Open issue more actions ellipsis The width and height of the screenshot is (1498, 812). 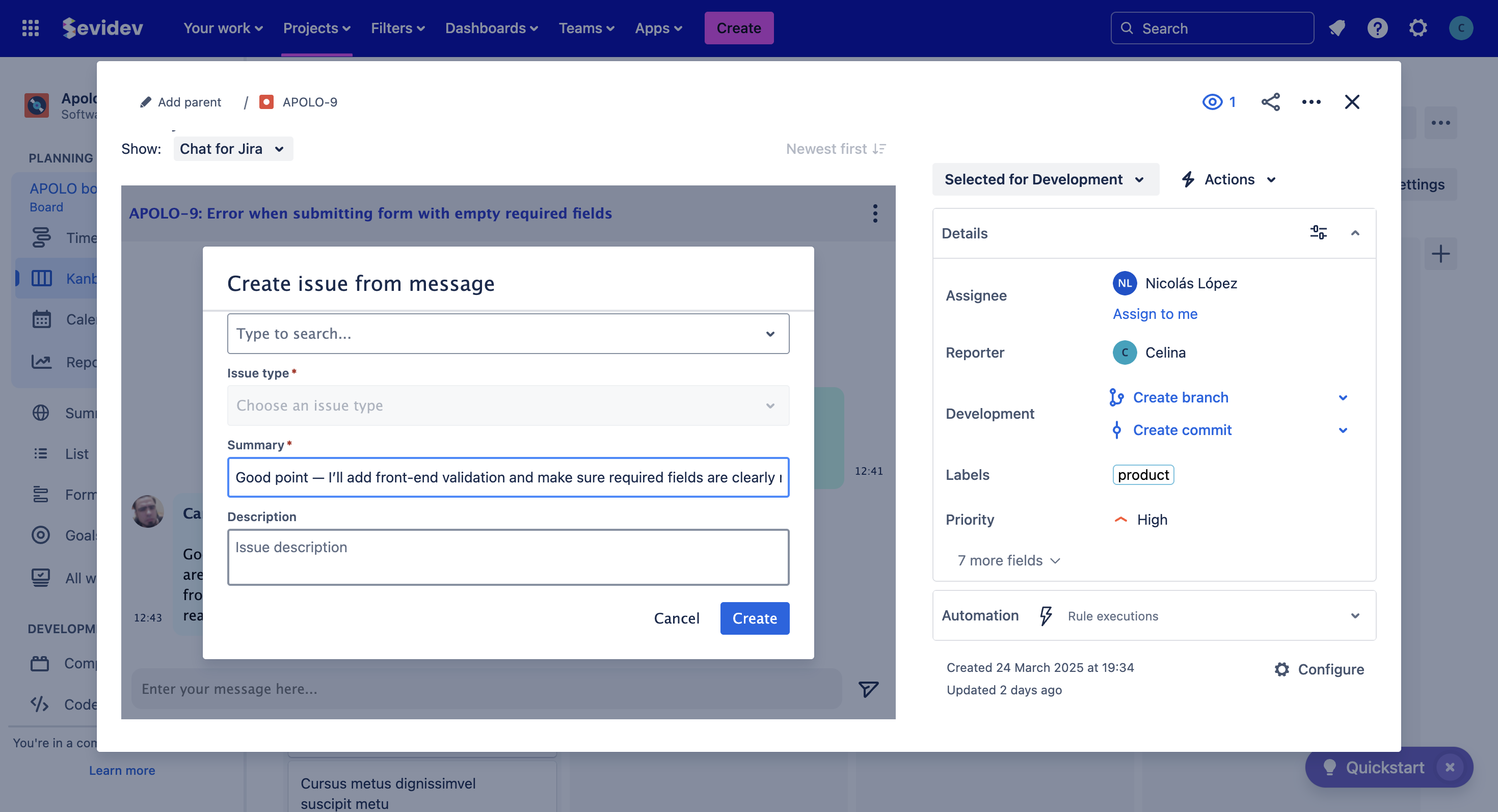click(x=1310, y=102)
